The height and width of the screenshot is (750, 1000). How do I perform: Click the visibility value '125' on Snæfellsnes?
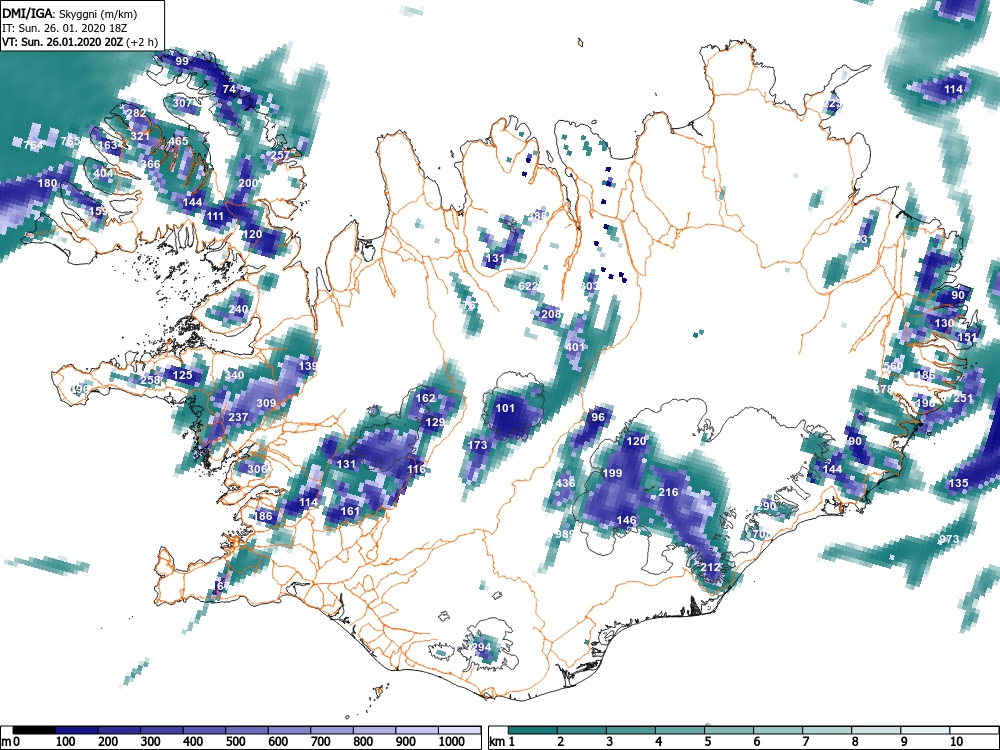(182, 374)
